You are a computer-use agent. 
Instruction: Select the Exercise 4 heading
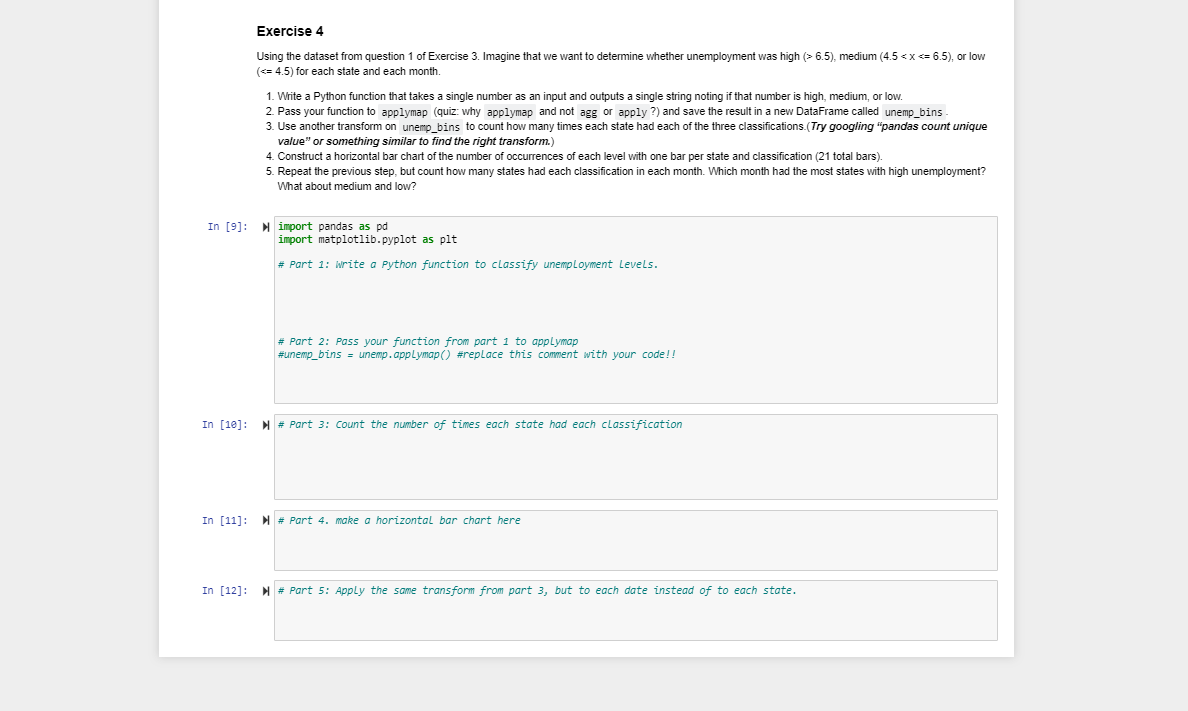[x=290, y=31]
